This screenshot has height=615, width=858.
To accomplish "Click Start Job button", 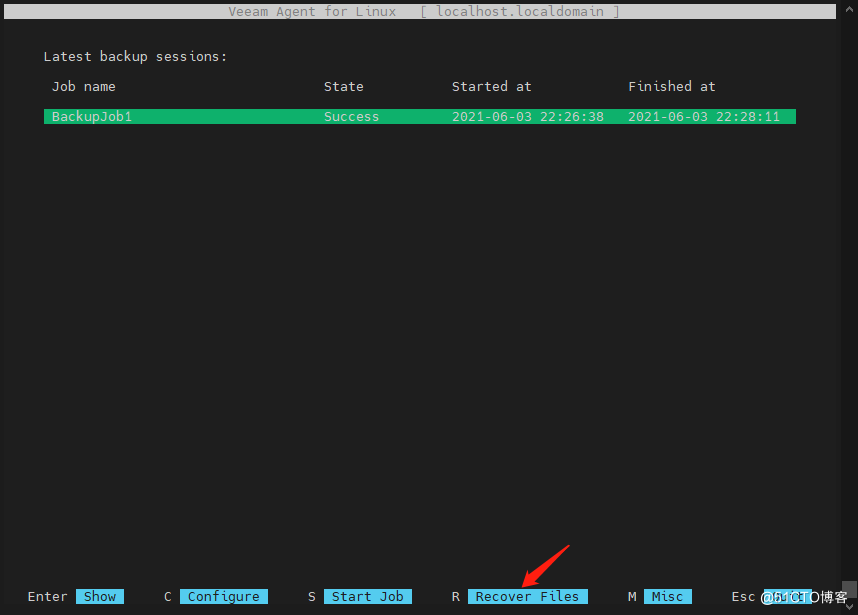I will [368, 596].
